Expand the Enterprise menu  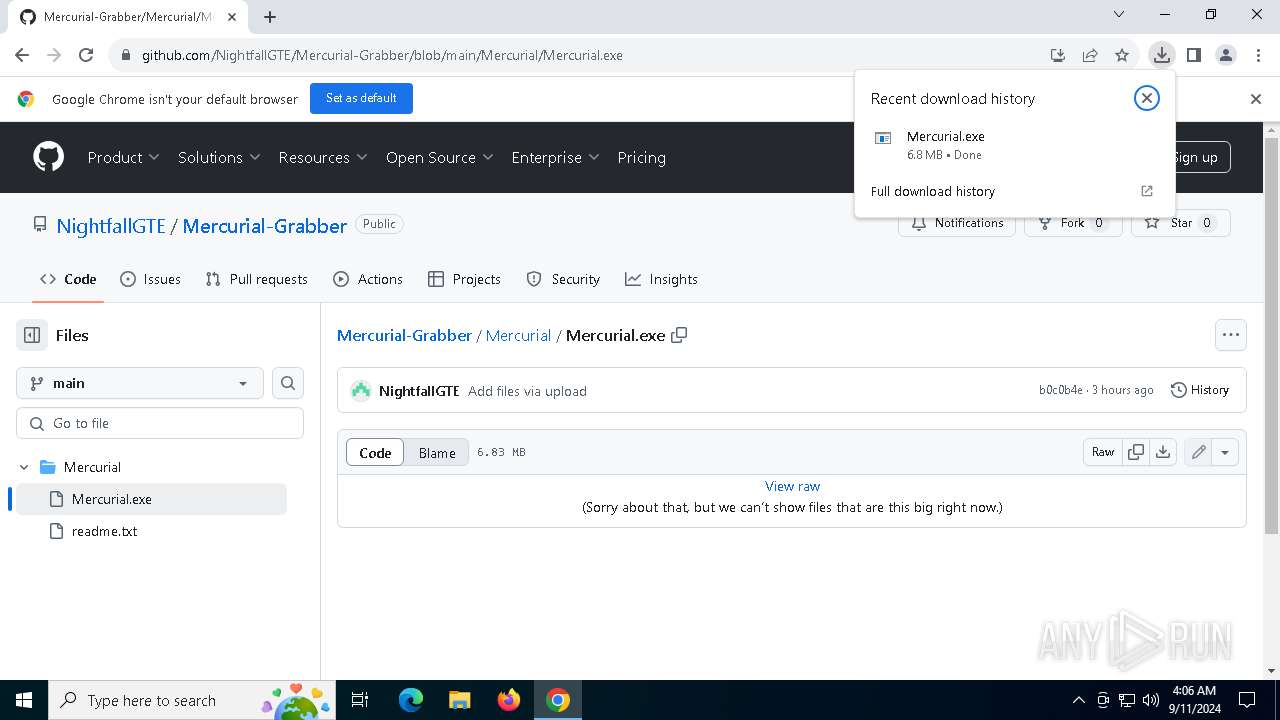(555, 157)
